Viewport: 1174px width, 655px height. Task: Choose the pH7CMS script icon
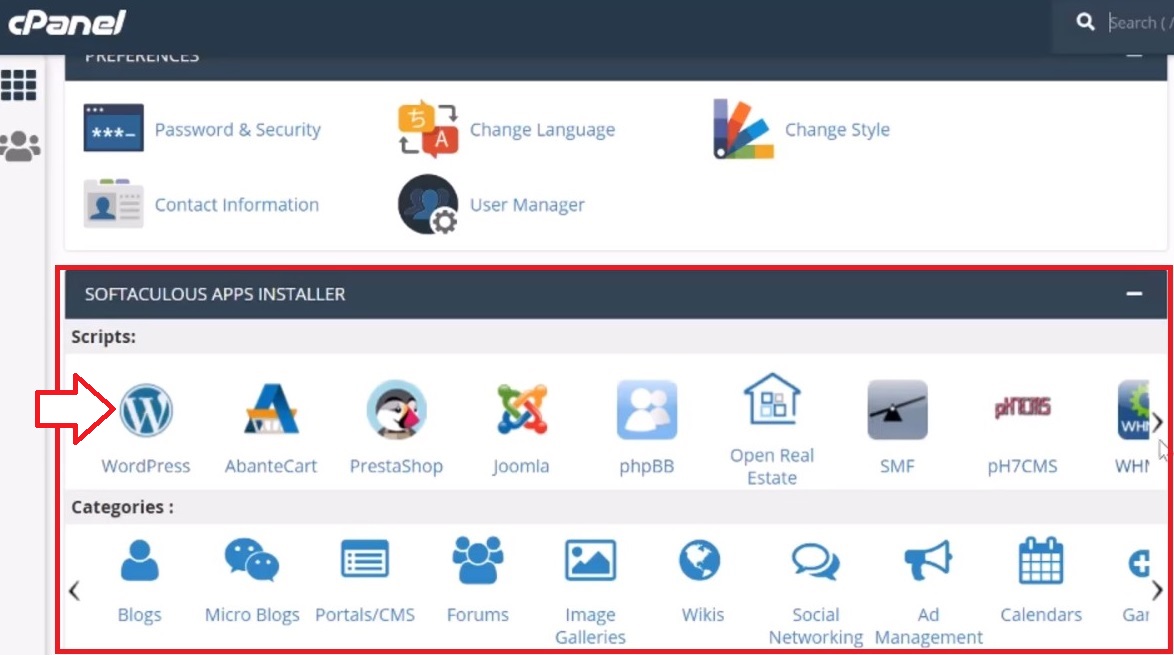[1023, 408]
